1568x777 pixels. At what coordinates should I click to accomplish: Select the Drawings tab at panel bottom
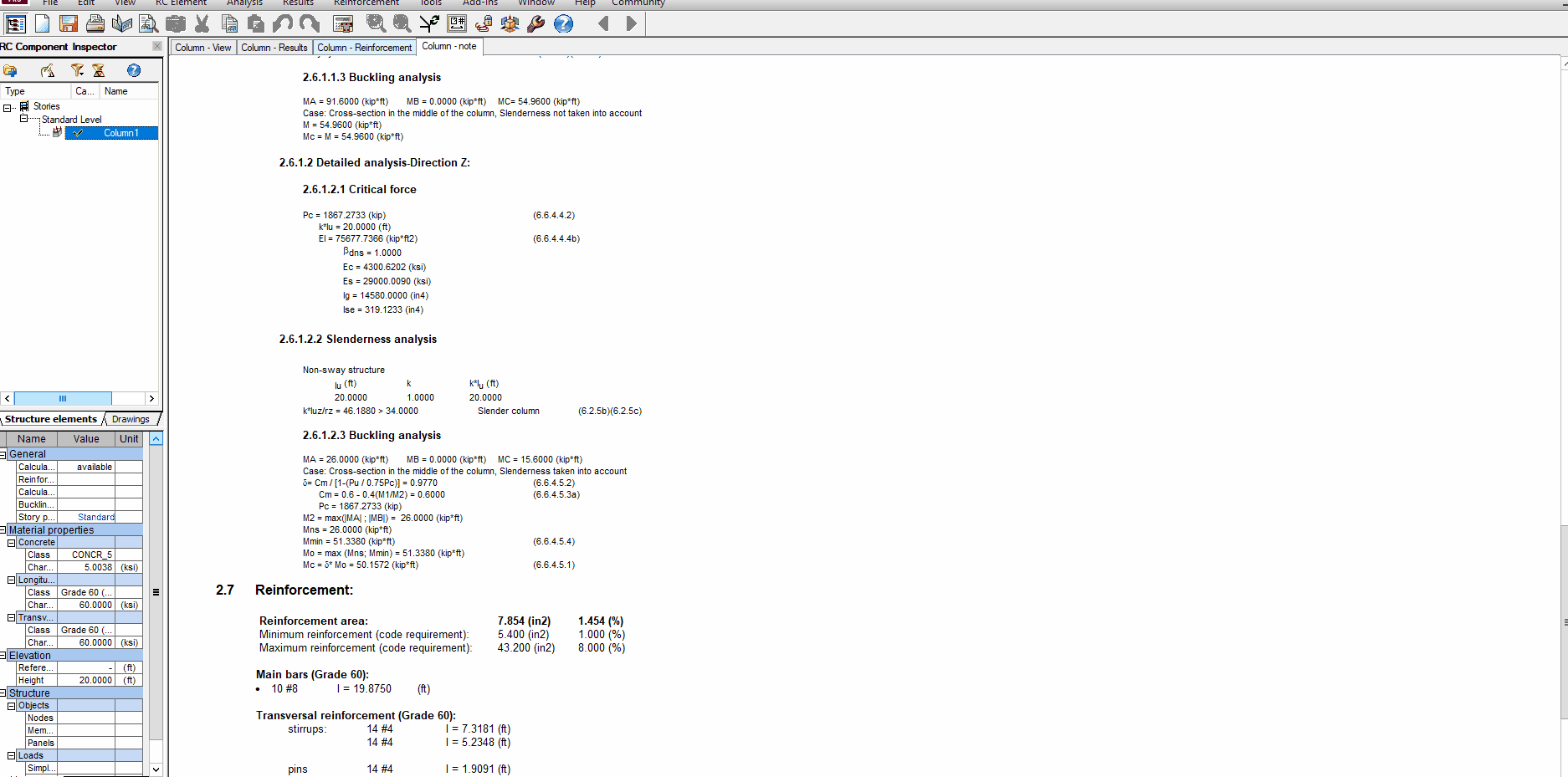(131, 418)
